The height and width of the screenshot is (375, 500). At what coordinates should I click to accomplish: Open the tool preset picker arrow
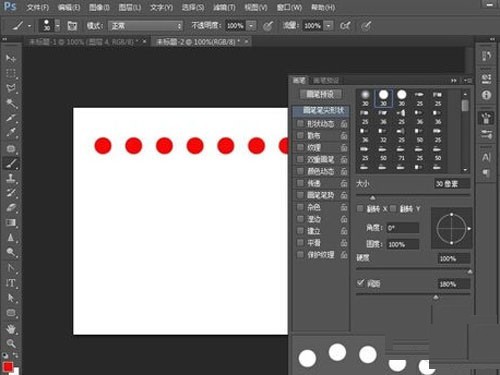point(30,26)
